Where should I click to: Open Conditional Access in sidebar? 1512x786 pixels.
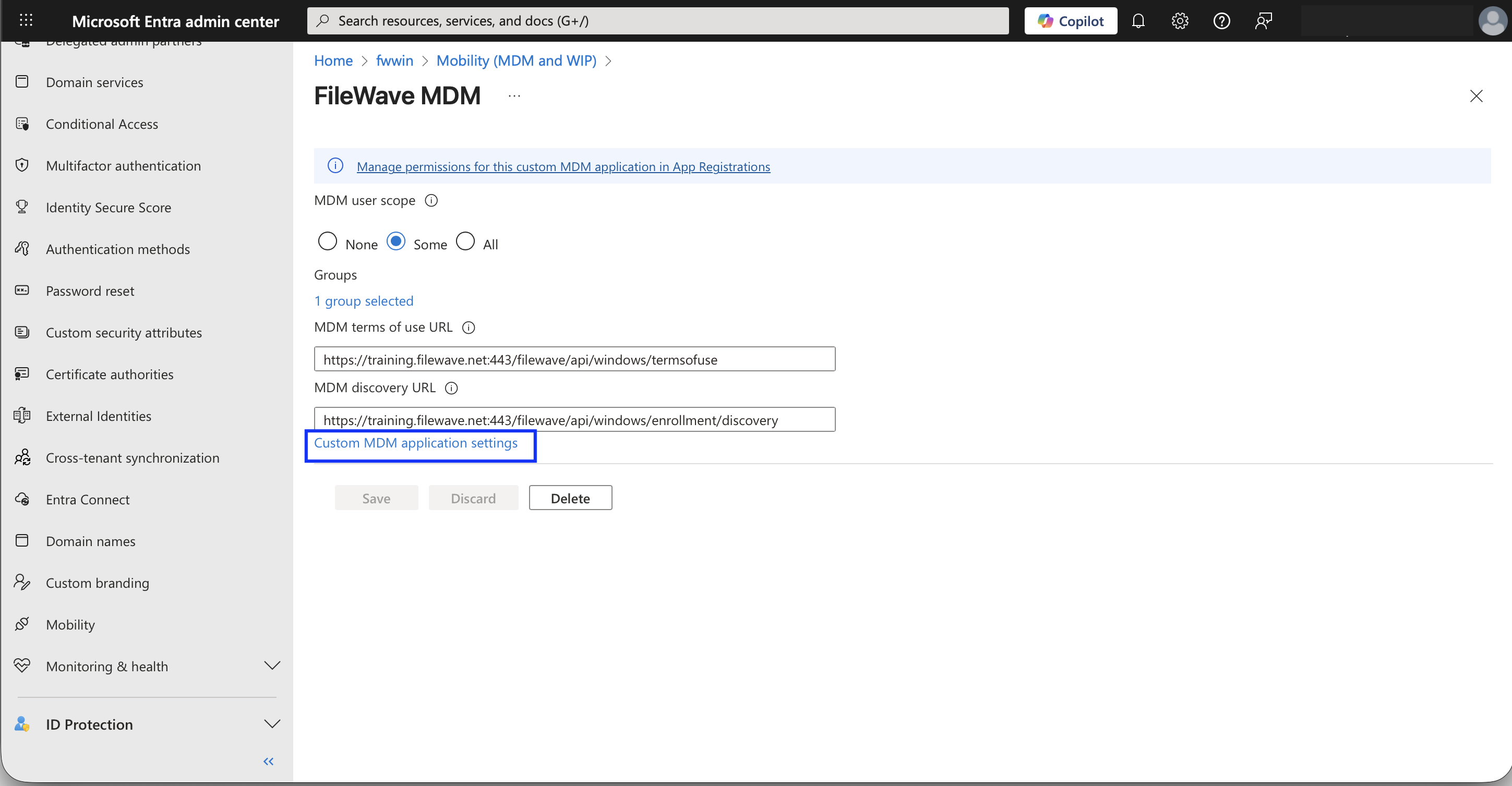(x=102, y=124)
